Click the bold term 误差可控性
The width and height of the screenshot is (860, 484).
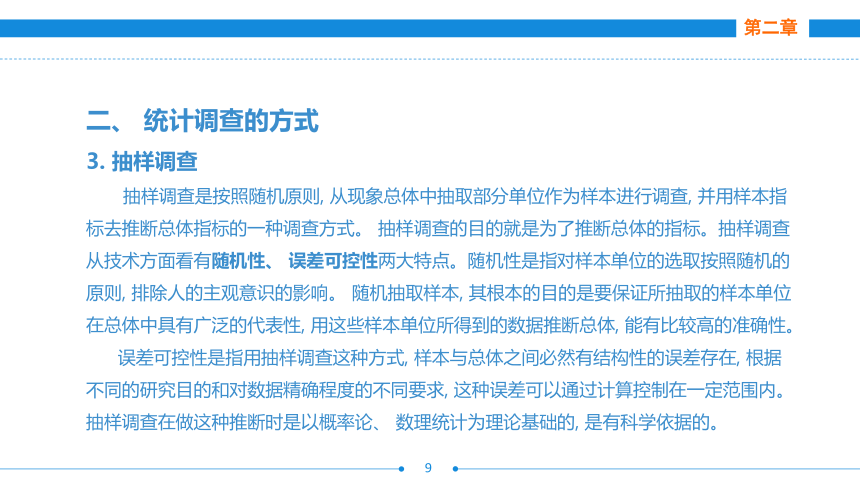click(333, 261)
